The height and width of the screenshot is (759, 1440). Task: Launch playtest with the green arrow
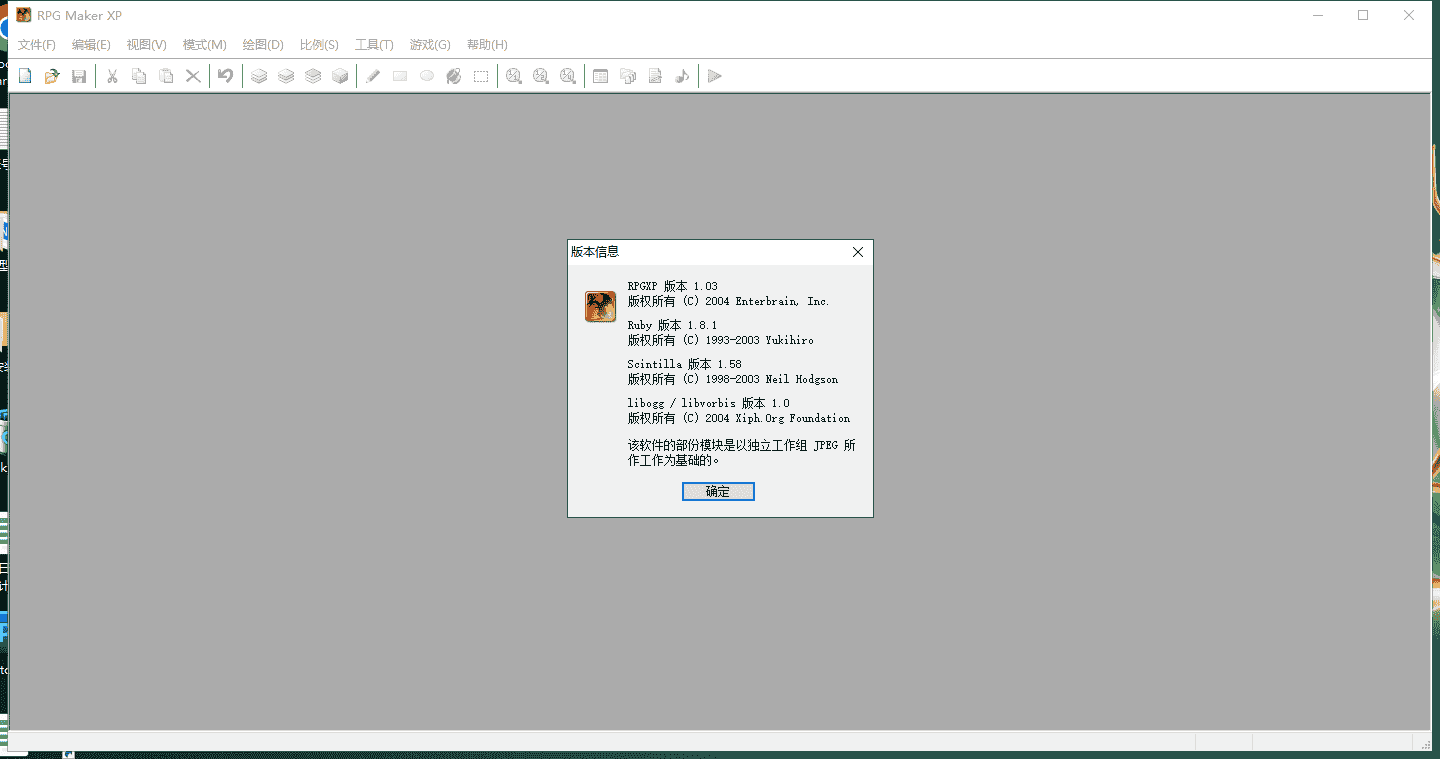click(714, 75)
